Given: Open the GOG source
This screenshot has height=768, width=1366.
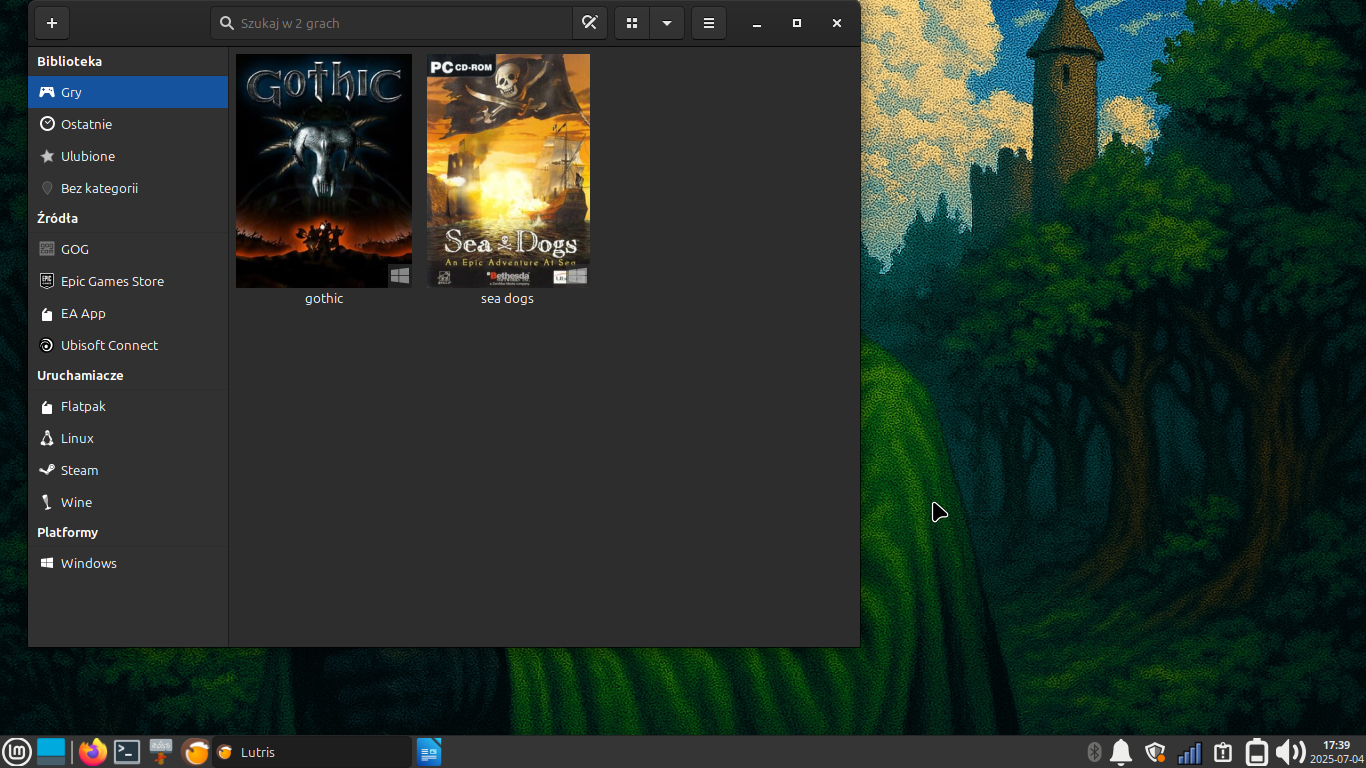Looking at the screenshot, I should tap(128, 249).
